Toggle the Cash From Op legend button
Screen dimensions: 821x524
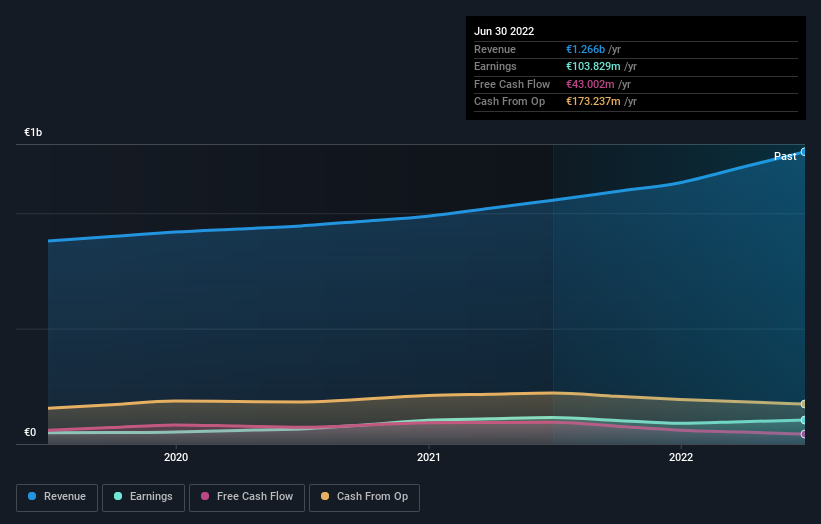[364, 497]
